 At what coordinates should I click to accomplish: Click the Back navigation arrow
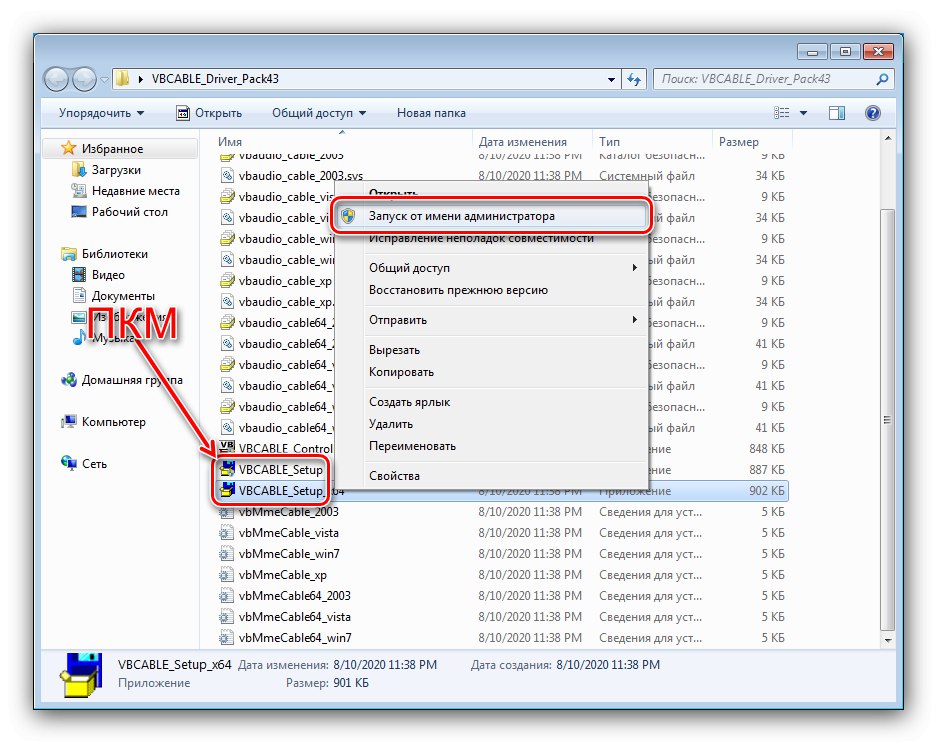(56, 79)
